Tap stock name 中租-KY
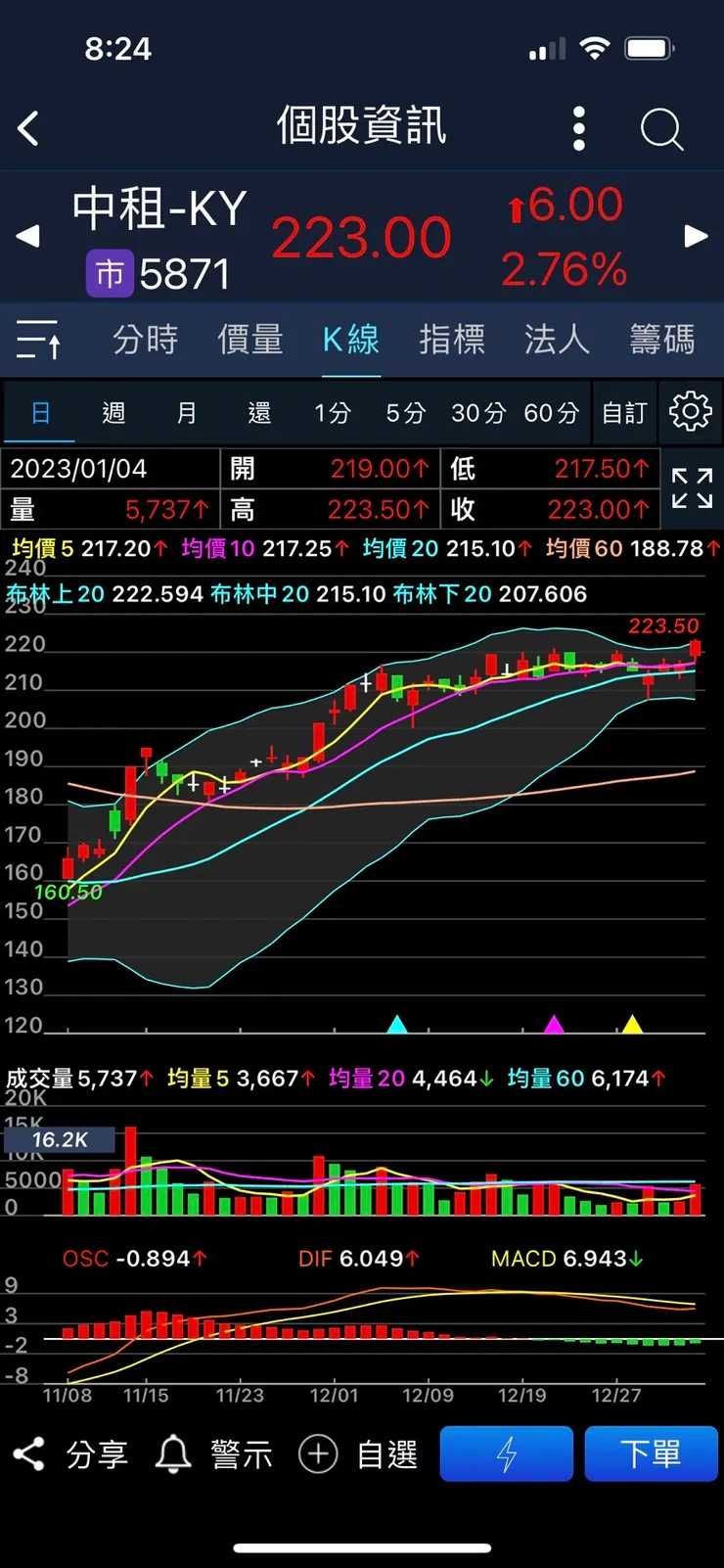 (x=159, y=208)
